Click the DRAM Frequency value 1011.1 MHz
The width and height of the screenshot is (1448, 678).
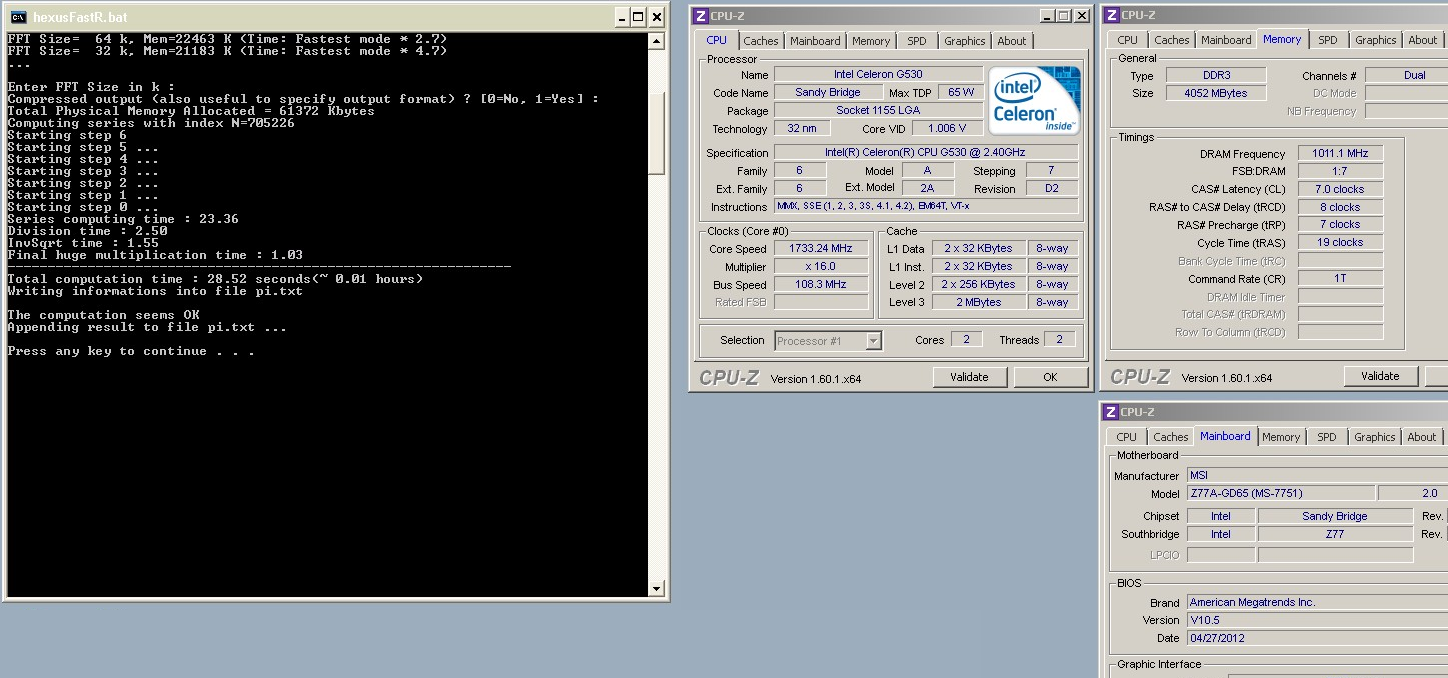tap(1340, 153)
